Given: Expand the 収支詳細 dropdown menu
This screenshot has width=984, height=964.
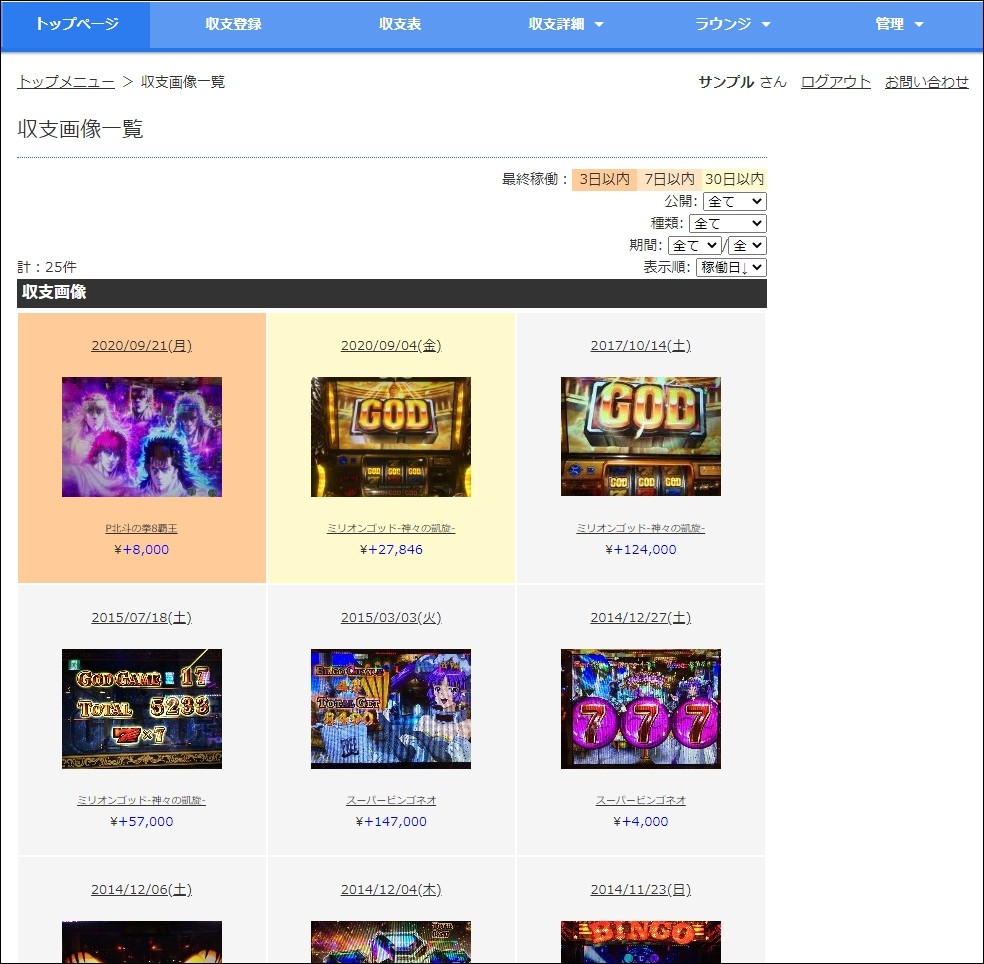Looking at the screenshot, I should (x=565, y=24).
